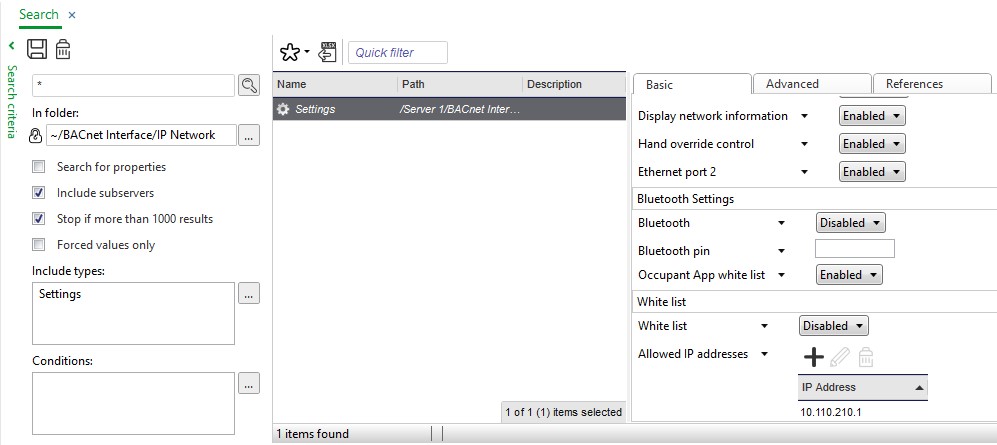This screenshot has height=445, width=997.
Task: Toggle Search for properties checkbox
Action: (x=39, y=167)
